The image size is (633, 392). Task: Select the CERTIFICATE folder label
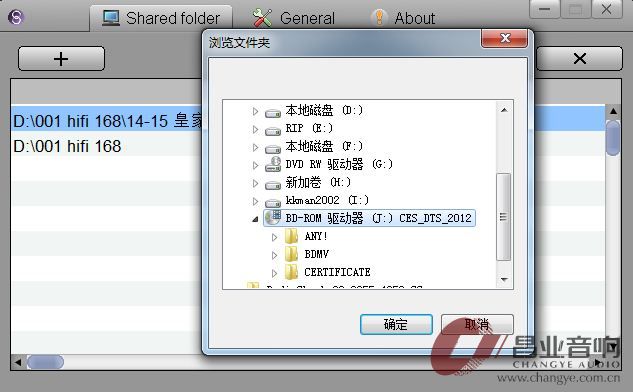point(337,272)
